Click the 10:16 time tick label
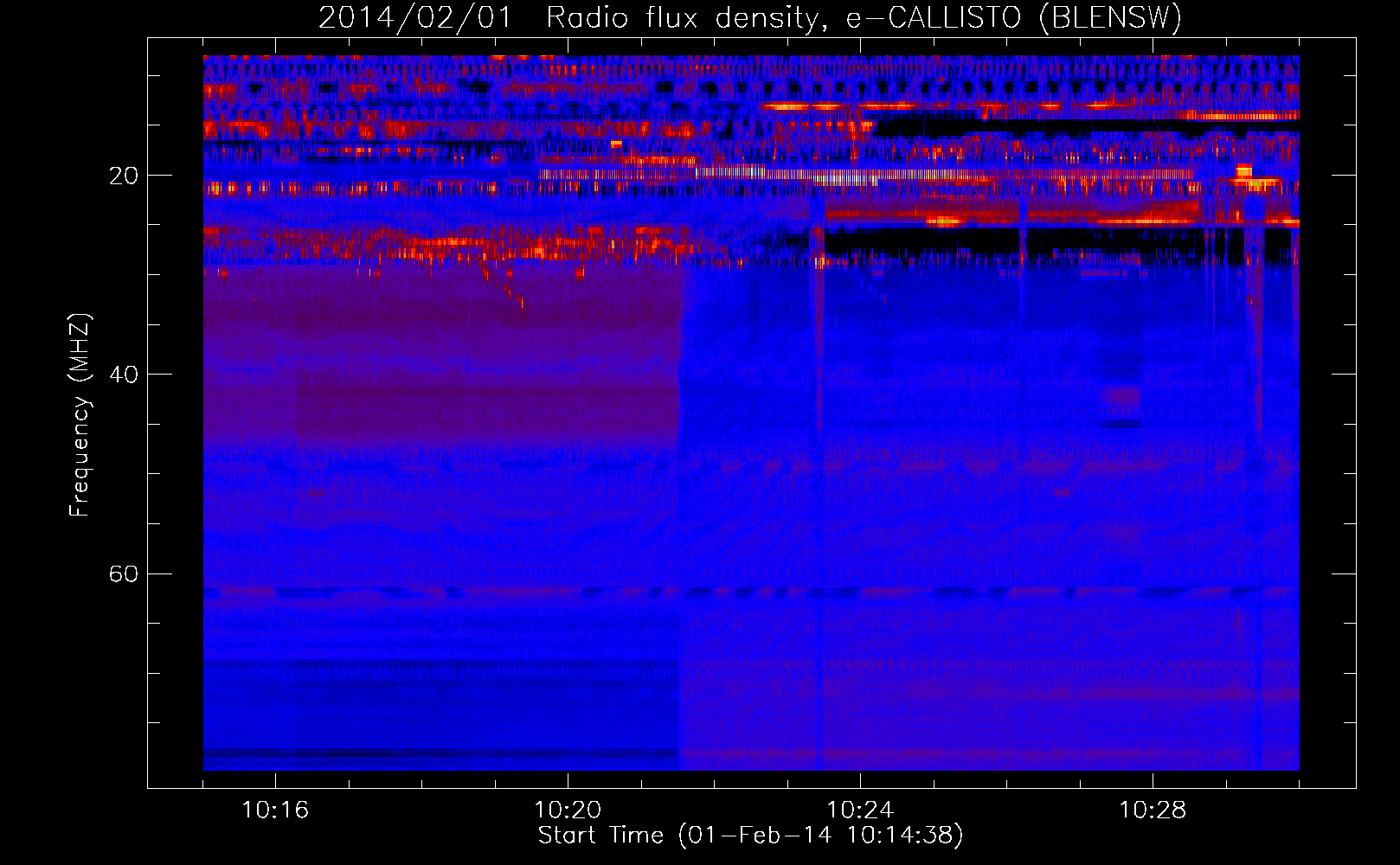This screenshot has height=865, width=1400. (275, 811)
